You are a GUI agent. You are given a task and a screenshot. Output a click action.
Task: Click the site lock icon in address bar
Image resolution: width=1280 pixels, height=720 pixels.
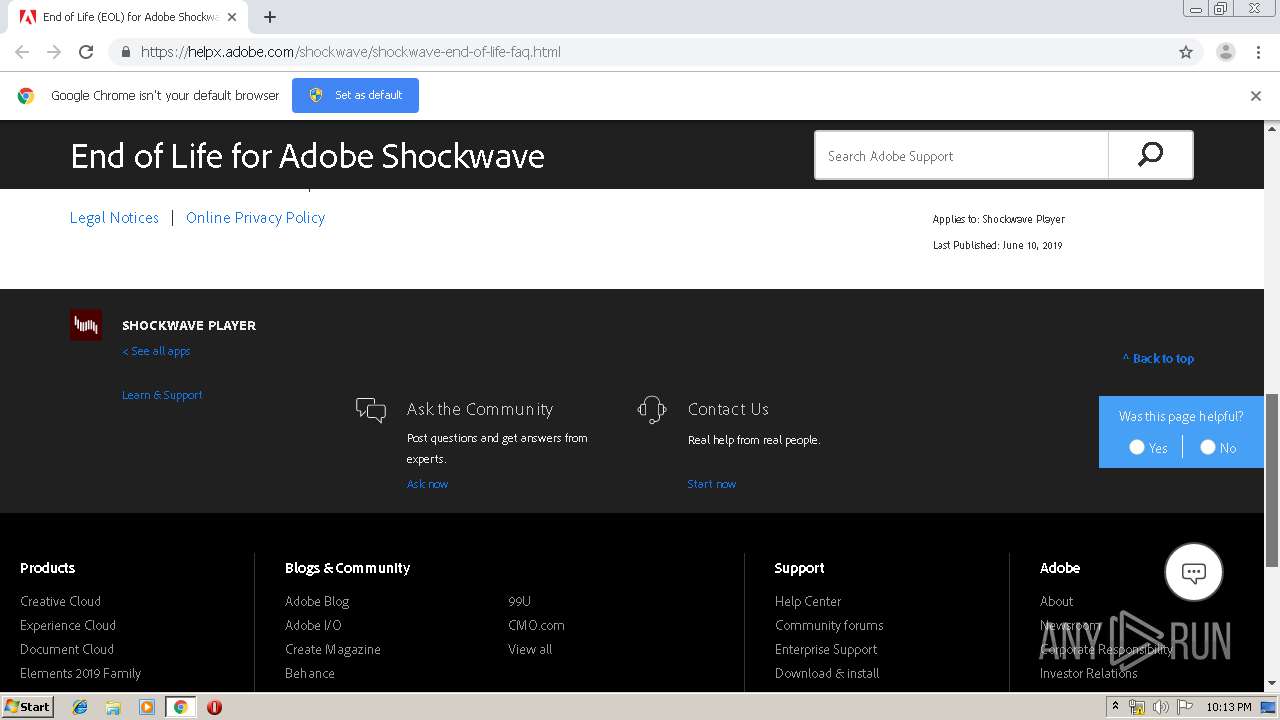pos(126,52)
